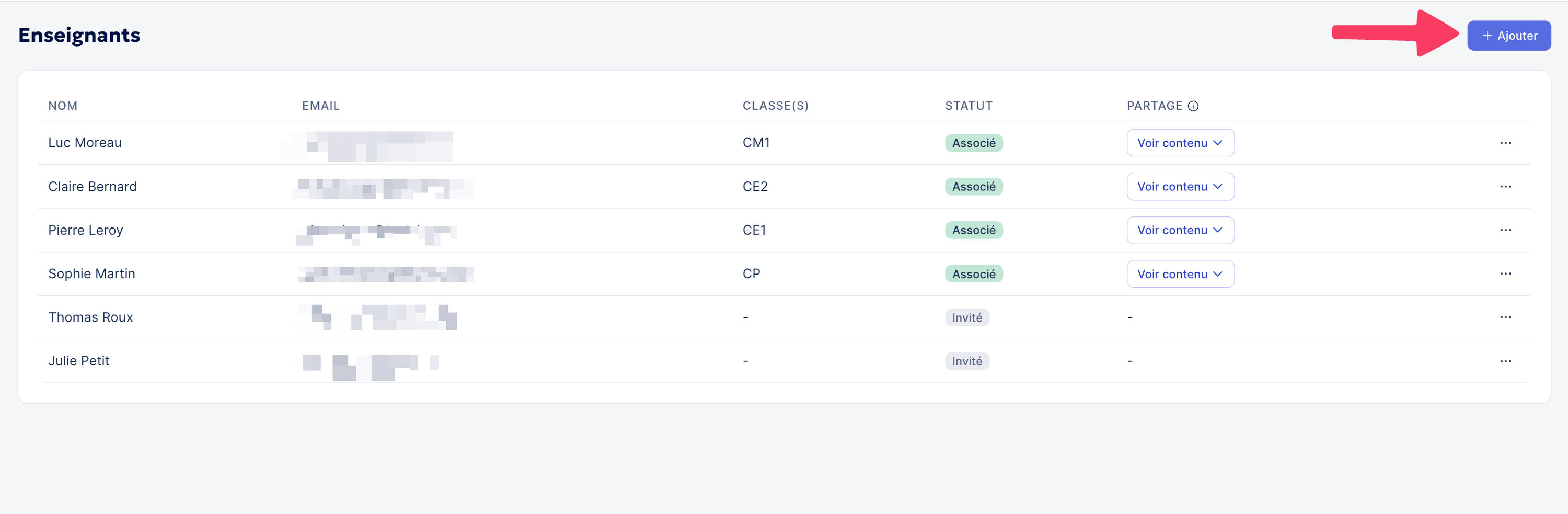Screen dimensions: 1568x514
Task: Click the CLASSE(S) column header
Action: click(775, 106)
